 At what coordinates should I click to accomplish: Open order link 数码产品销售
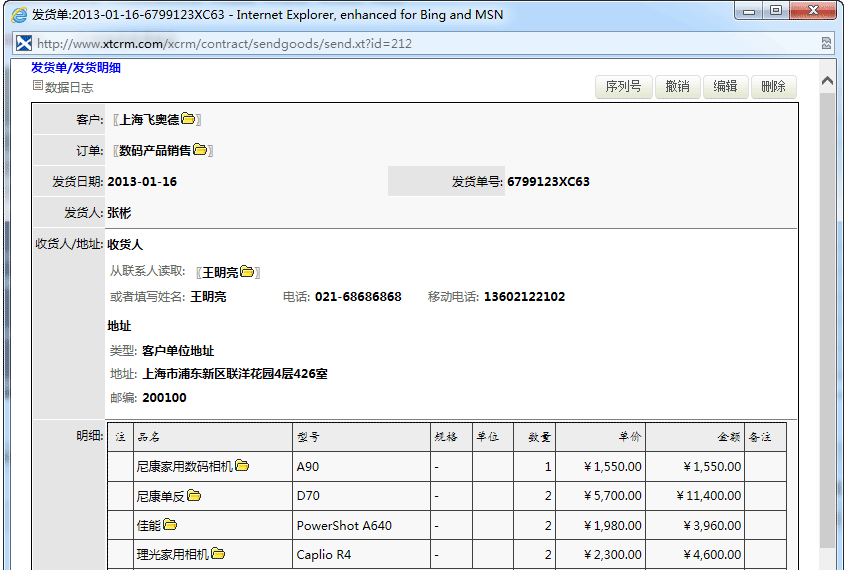point(155,150)
